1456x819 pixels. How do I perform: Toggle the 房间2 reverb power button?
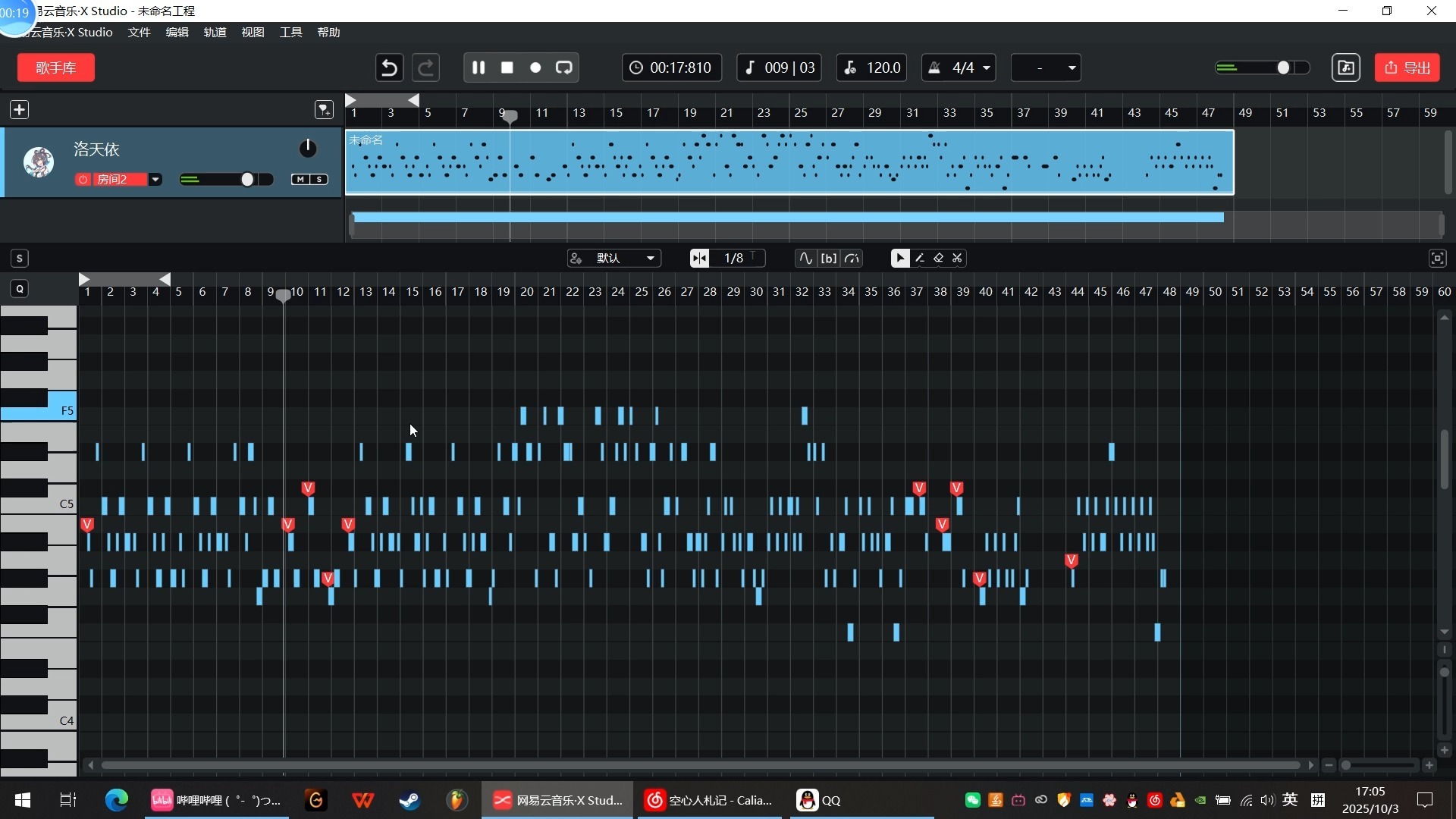[x=83, y=180]
